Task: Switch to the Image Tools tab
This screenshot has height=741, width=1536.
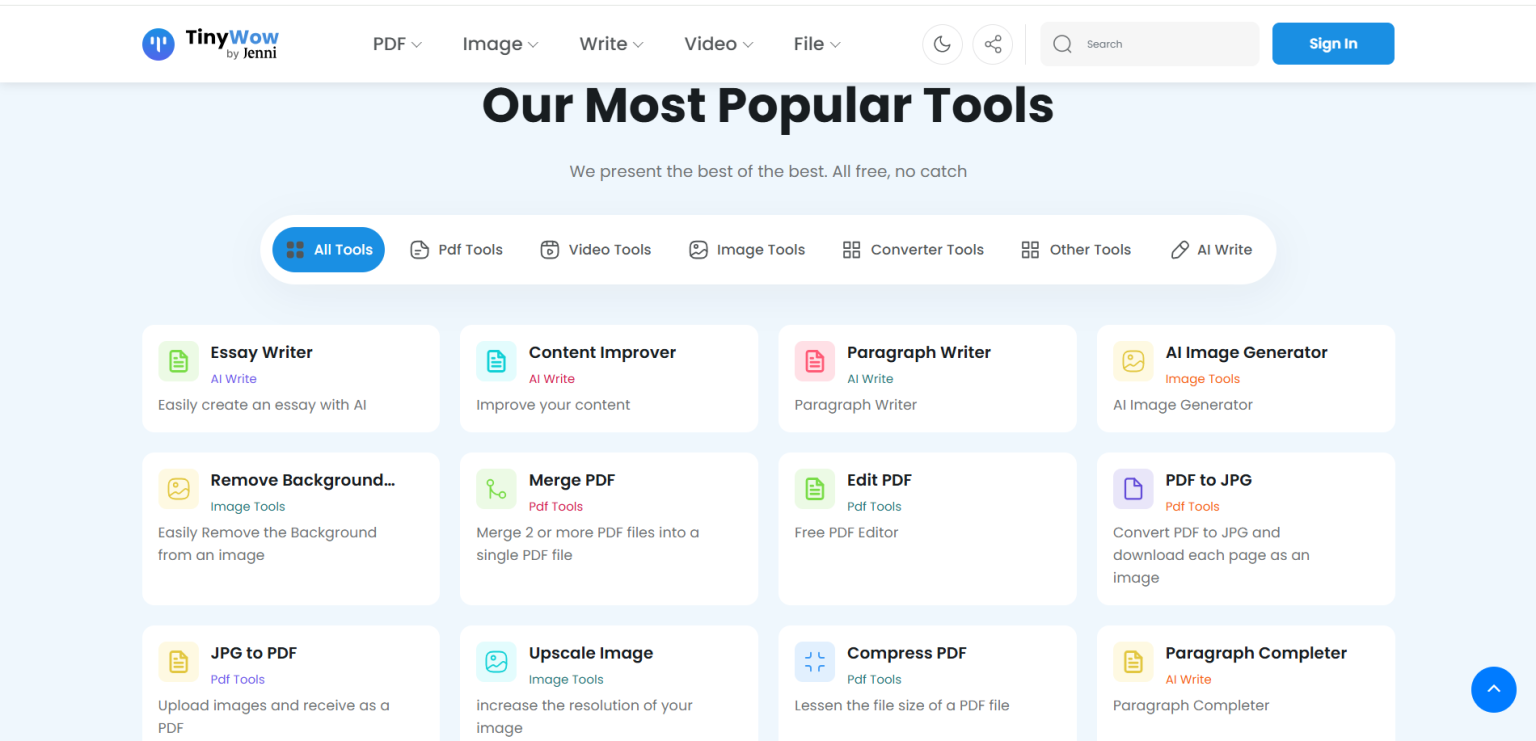Action: 747,250
